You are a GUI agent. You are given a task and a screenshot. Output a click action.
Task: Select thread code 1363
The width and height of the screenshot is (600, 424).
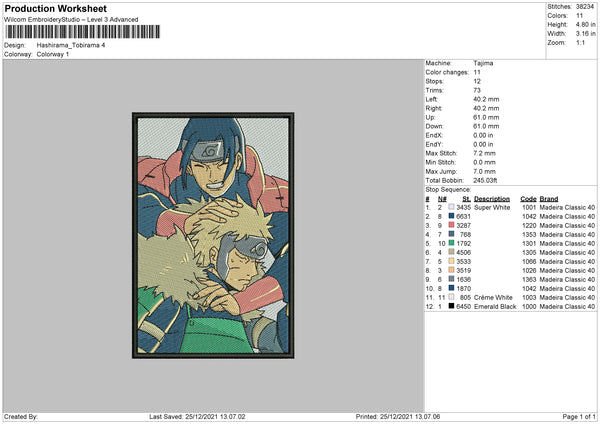point(529,279)
